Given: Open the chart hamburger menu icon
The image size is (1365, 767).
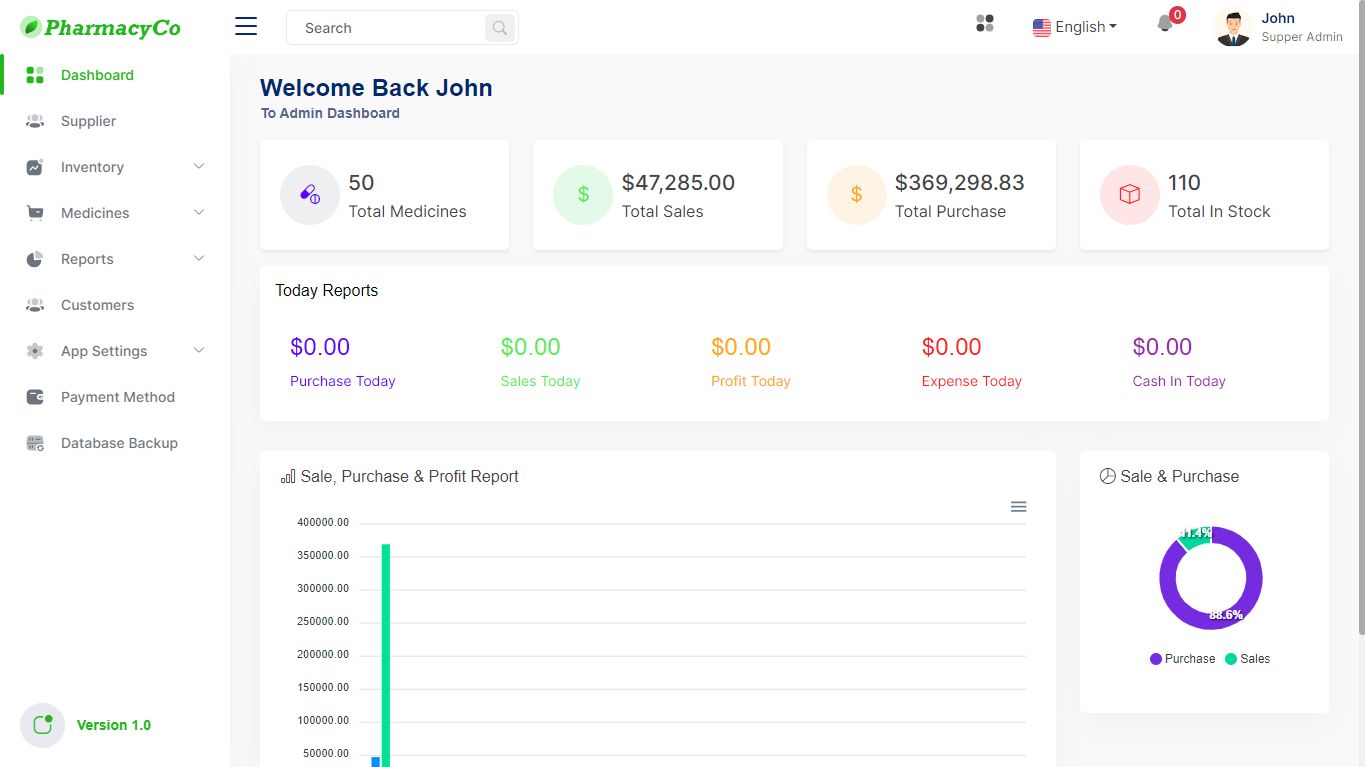Looking at the screenshot, I should 1018,507.
